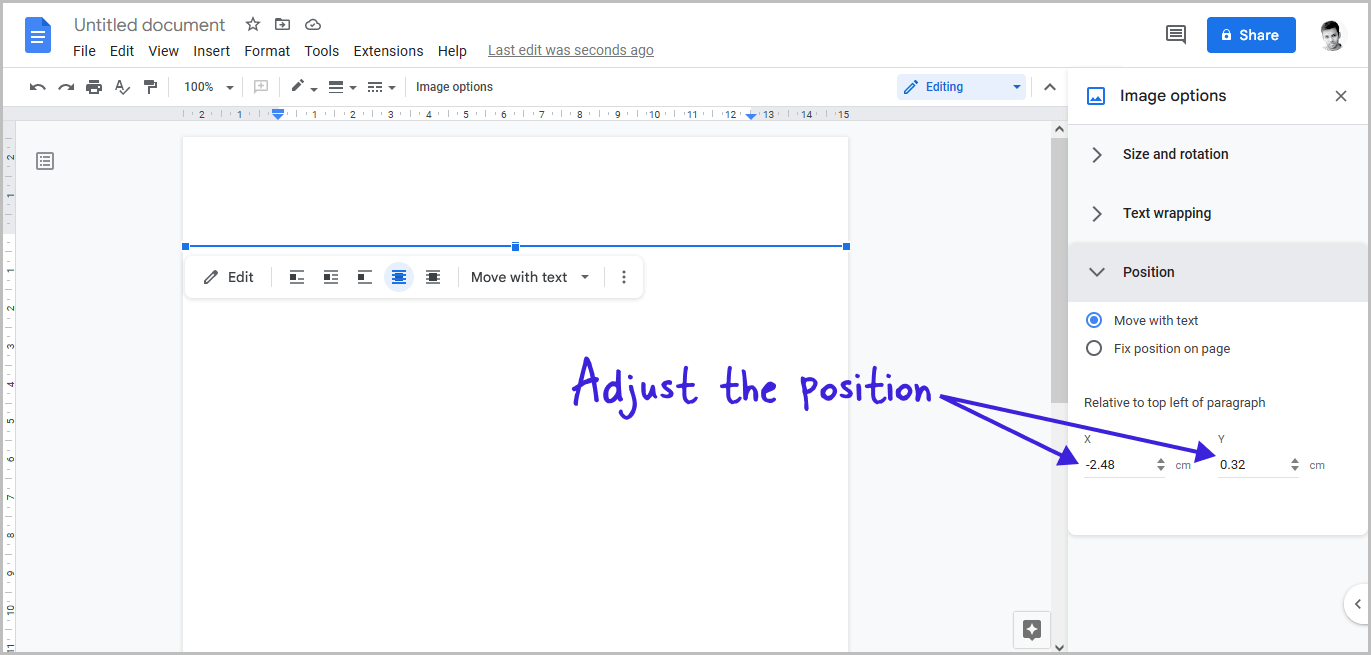Click the Share button
Image resolution: width=1371 pixels, height=655 pixels.
(x=1251, y=34)
